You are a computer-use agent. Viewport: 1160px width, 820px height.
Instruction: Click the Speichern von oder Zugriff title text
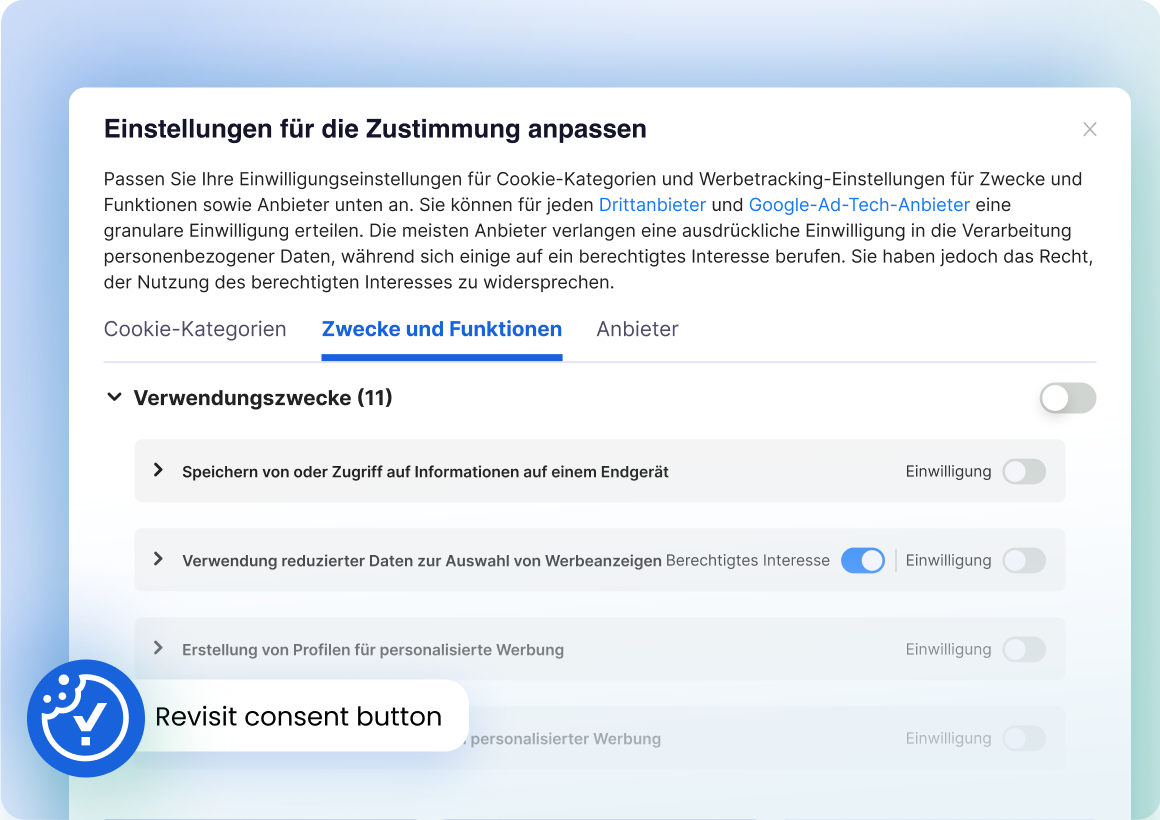pos(425,471)
